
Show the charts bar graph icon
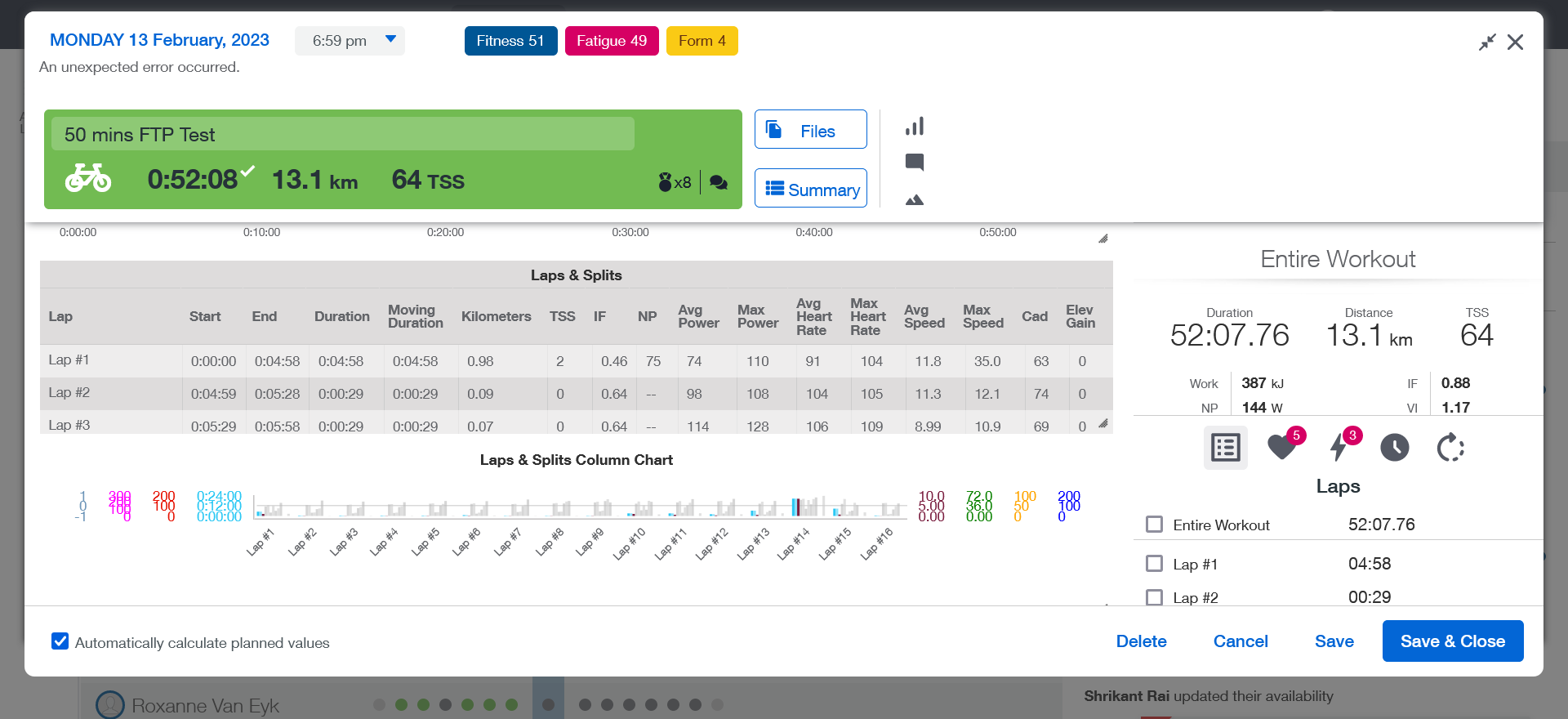[x=915, y=126]
